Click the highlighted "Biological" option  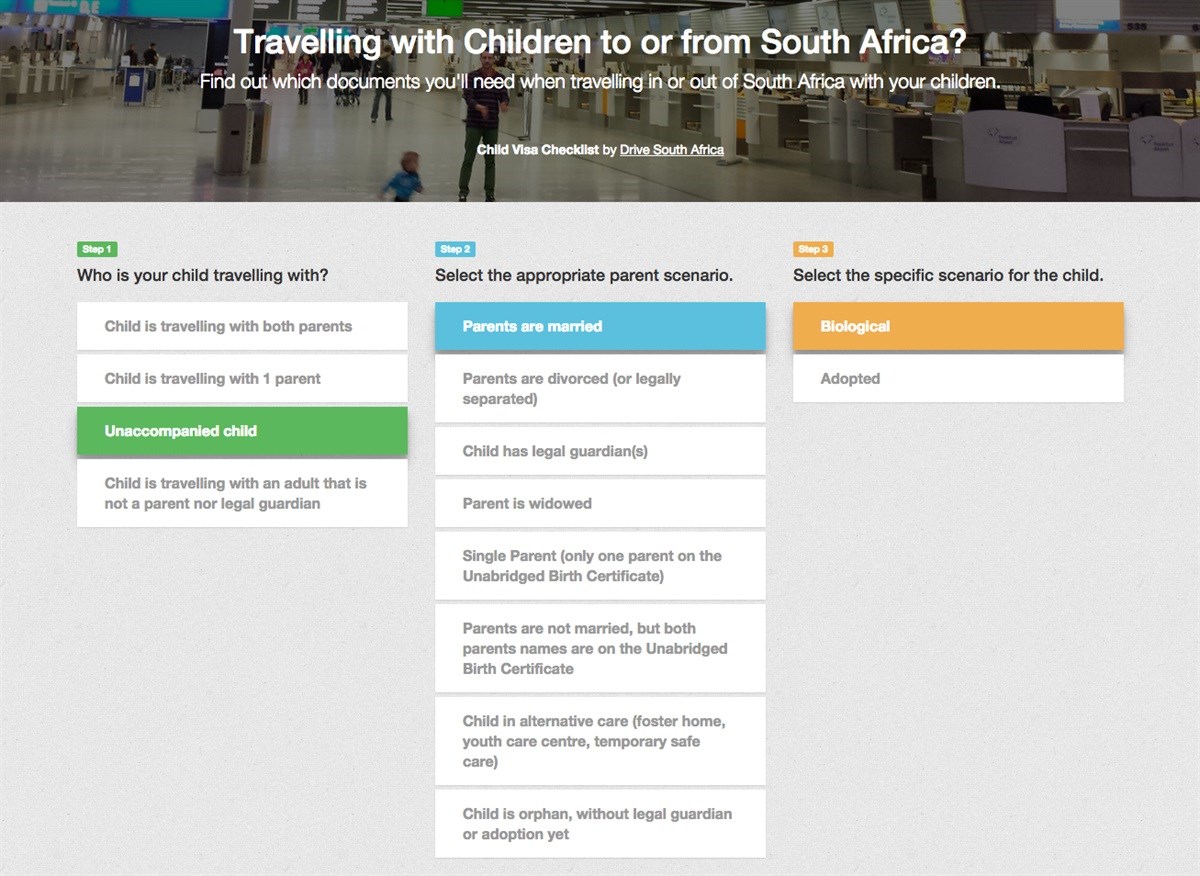[x=957, y=326]
